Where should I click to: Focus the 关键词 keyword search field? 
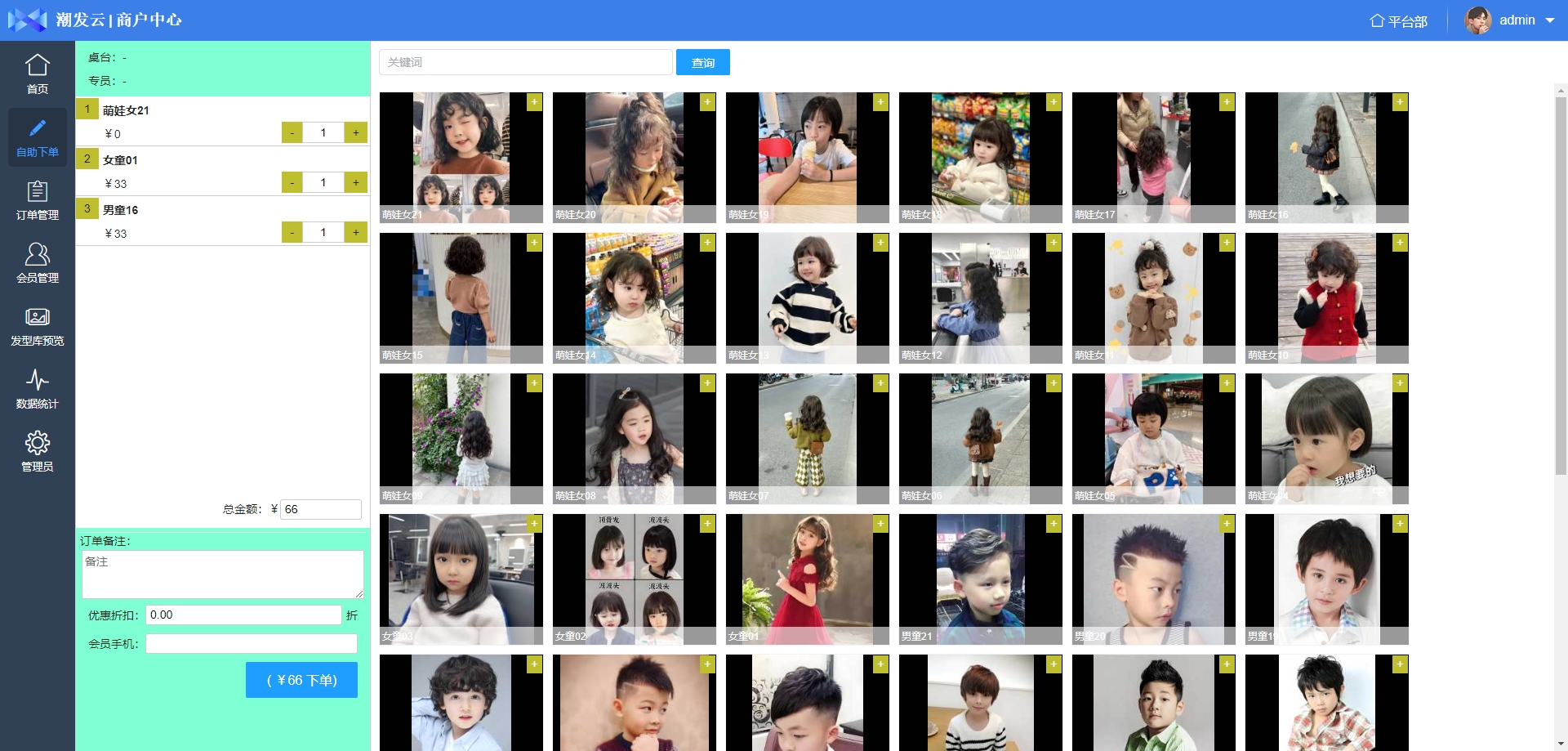click(525, 62)
